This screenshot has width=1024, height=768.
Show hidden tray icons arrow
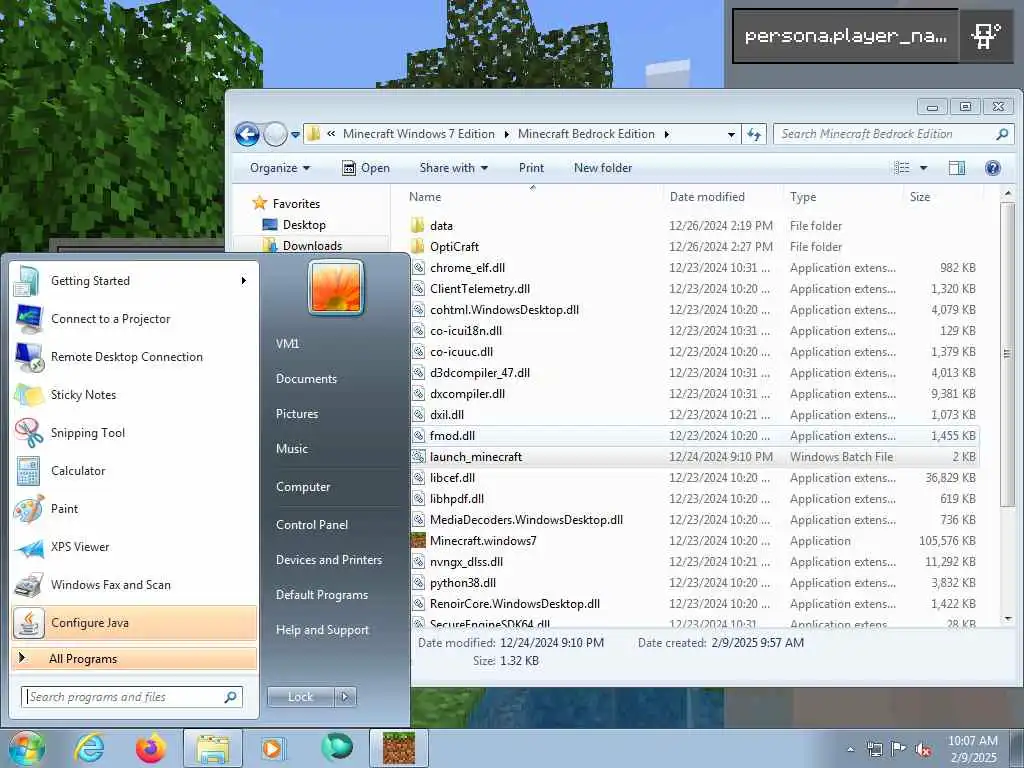coord(850,749)
